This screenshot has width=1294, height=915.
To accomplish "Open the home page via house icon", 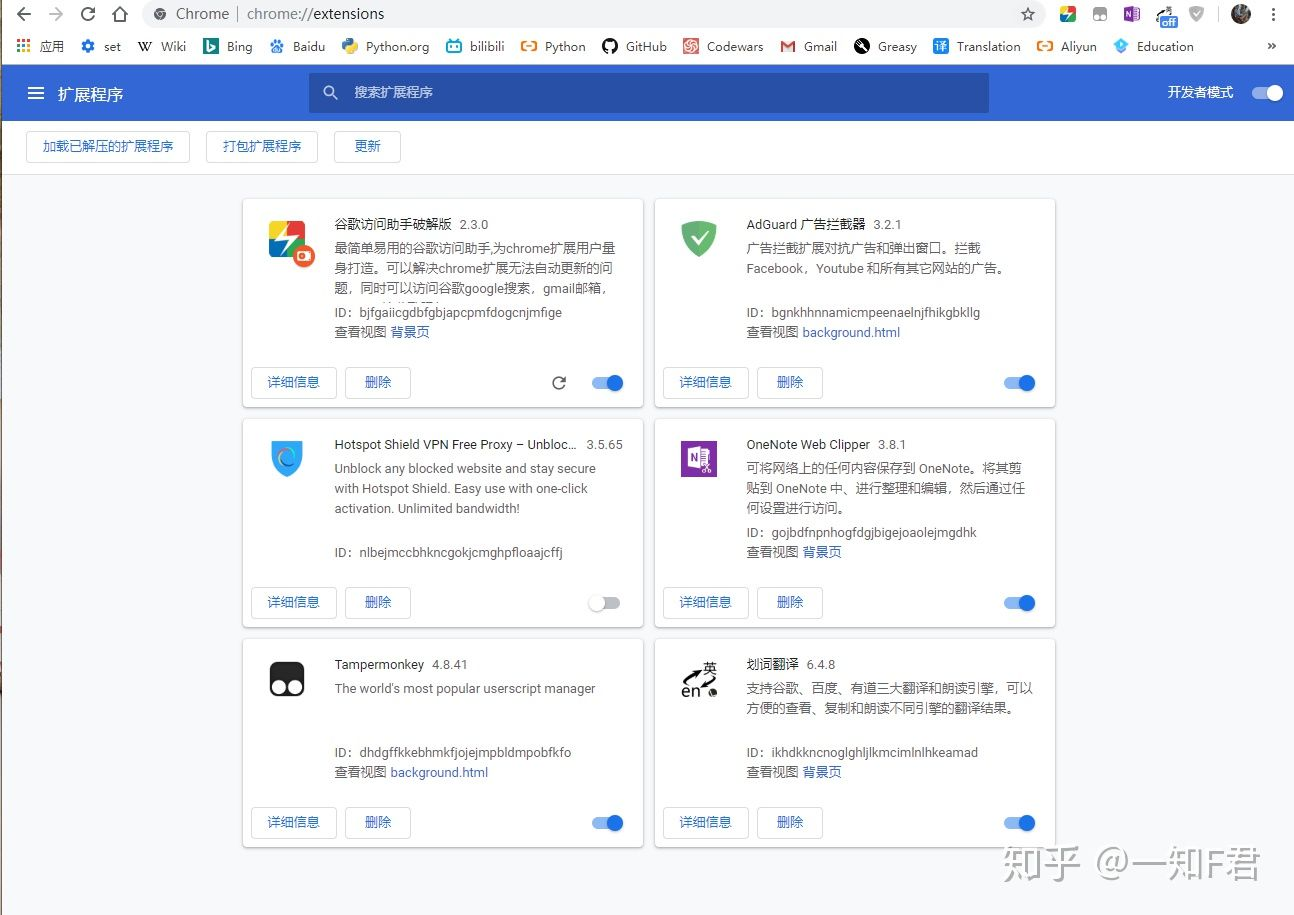I will (x=120, y=14).
